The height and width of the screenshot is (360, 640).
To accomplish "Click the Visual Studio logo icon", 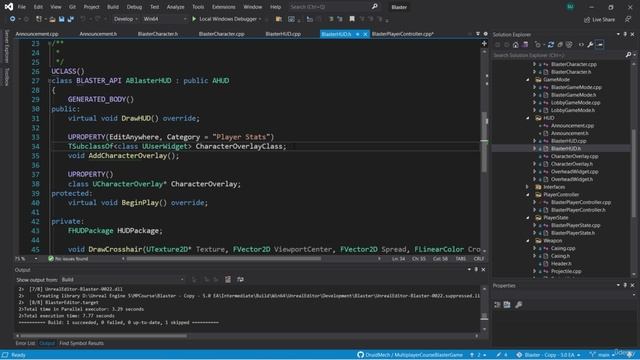I will [x=9, y=7].
